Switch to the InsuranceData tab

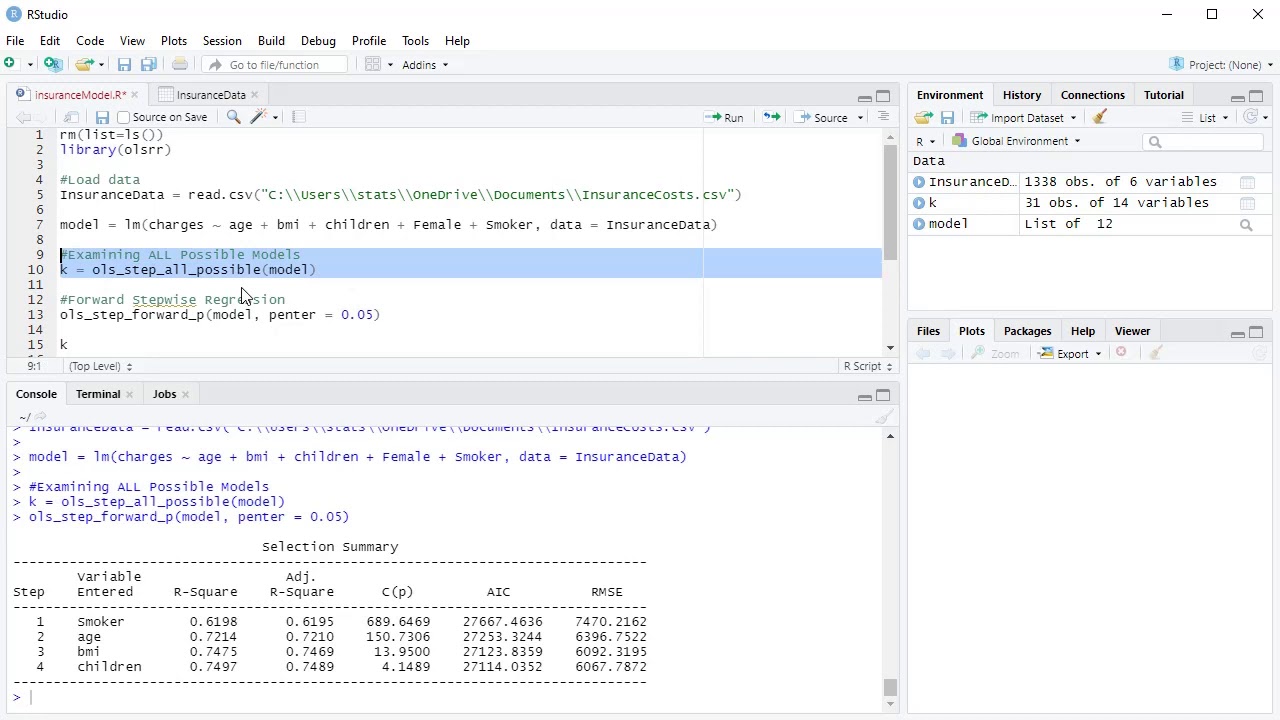210,95
